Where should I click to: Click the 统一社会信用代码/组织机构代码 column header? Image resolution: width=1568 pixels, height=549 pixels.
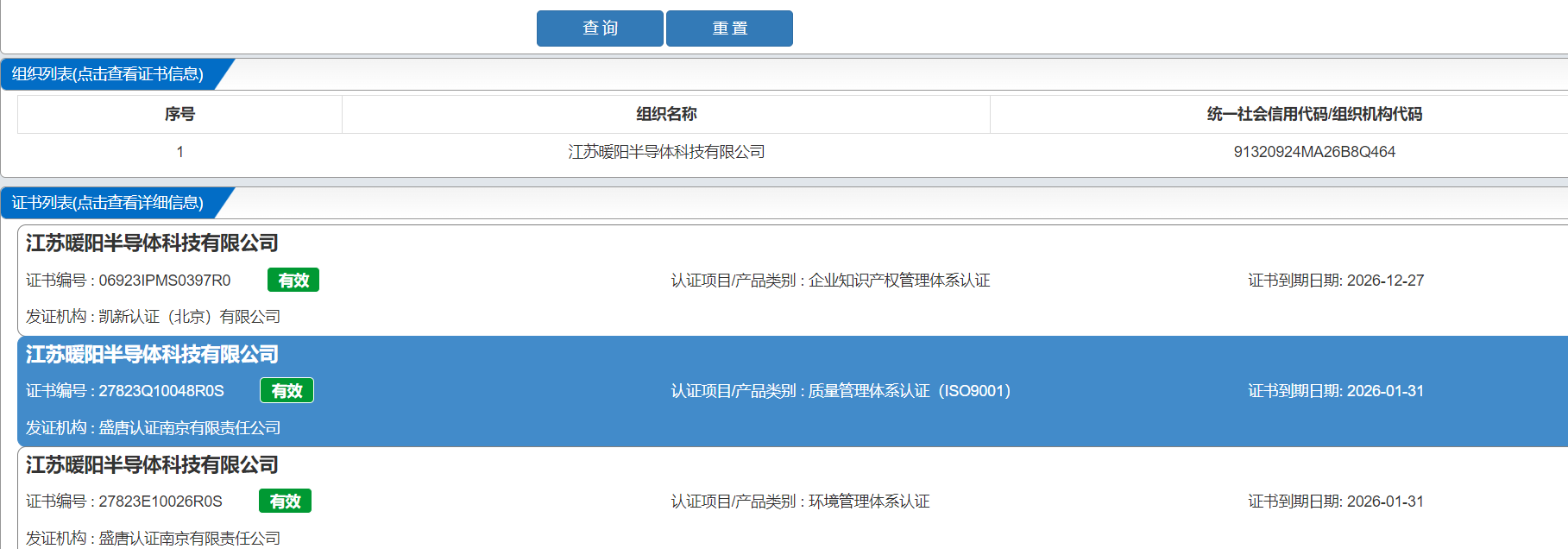1314,114
